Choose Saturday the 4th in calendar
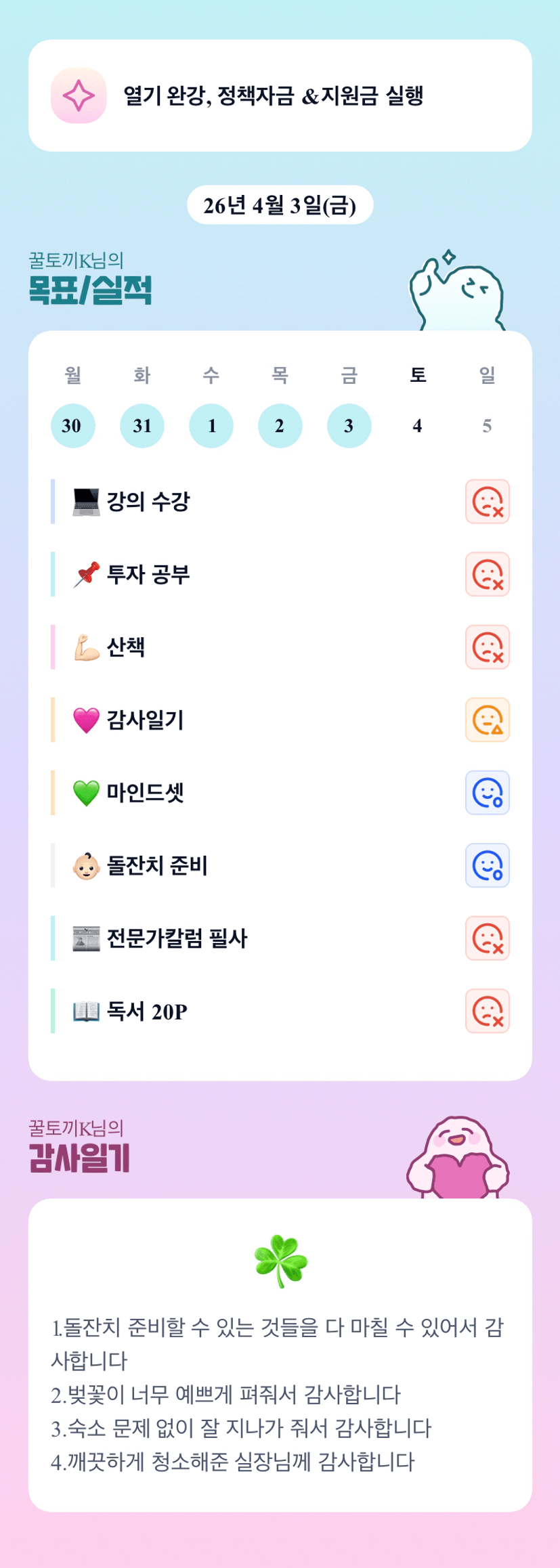The width and height of the screenshot is (560, 1568). [418, 426]
